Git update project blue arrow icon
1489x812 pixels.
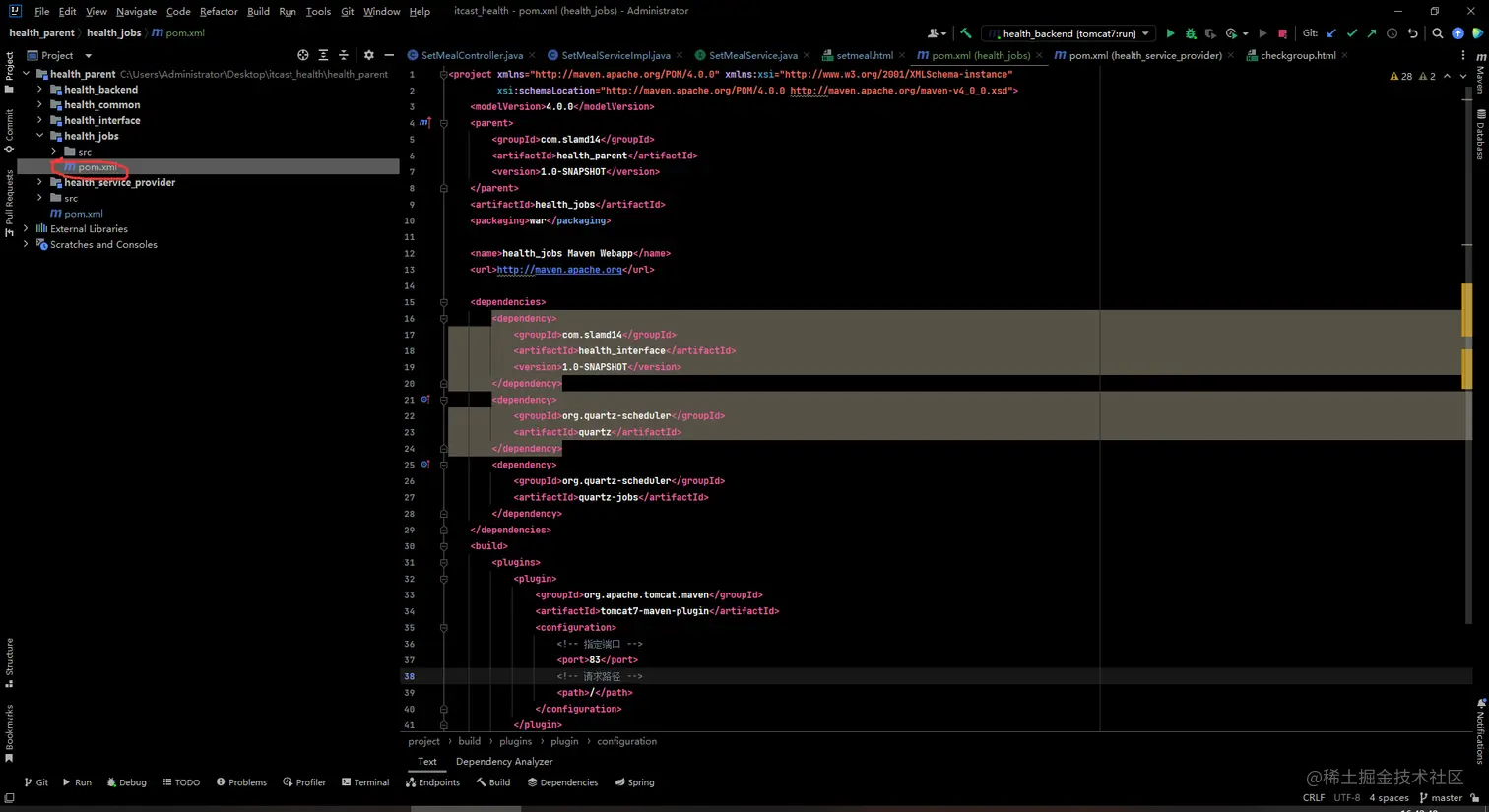point(1331,33)
